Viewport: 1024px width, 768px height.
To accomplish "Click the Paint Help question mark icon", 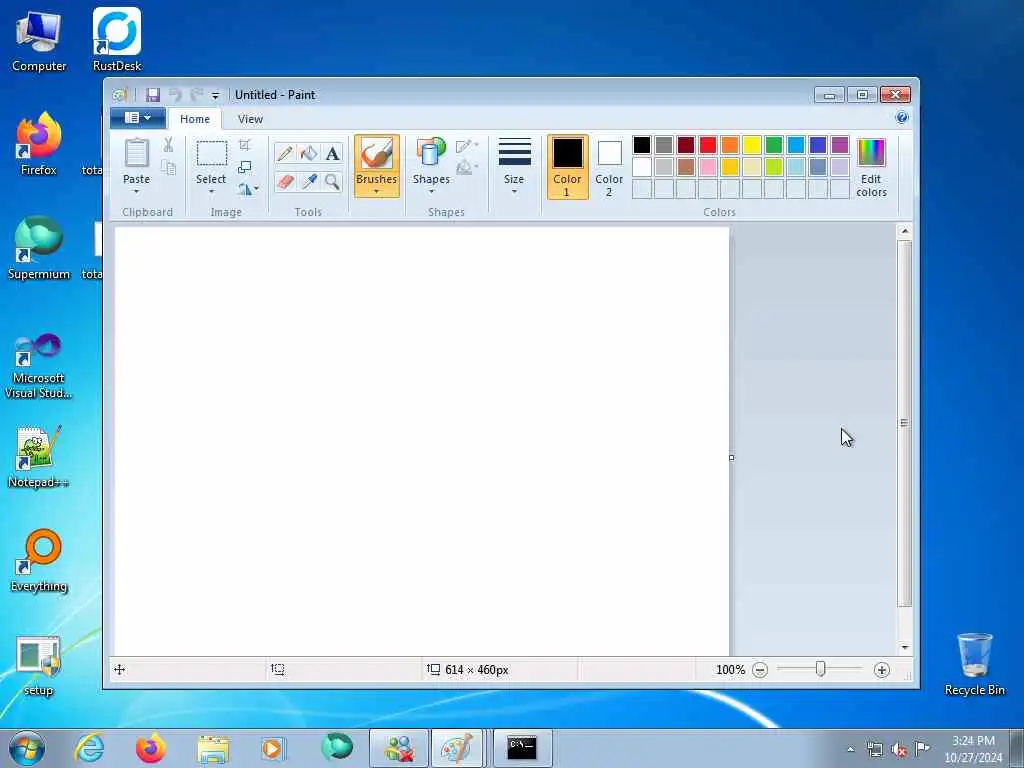I will click(x=902, y=118).
